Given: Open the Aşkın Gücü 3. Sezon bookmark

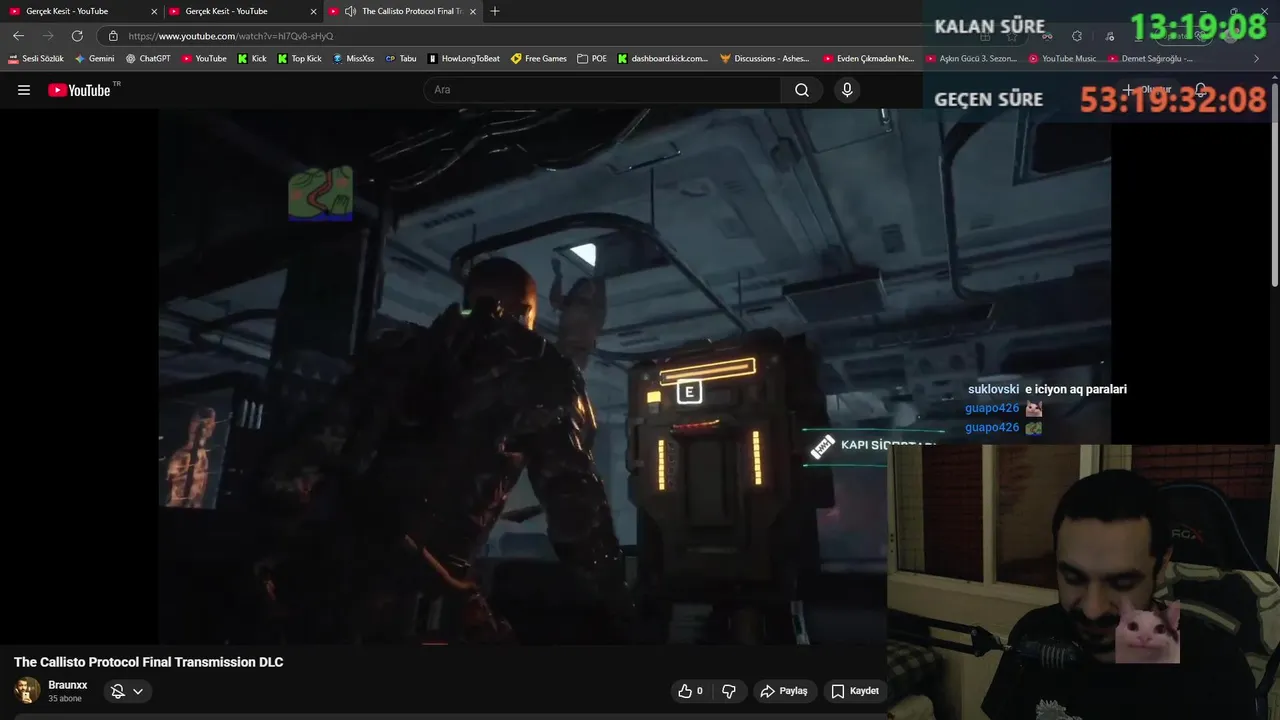Looking at the screenshot, I should [971, 59].
